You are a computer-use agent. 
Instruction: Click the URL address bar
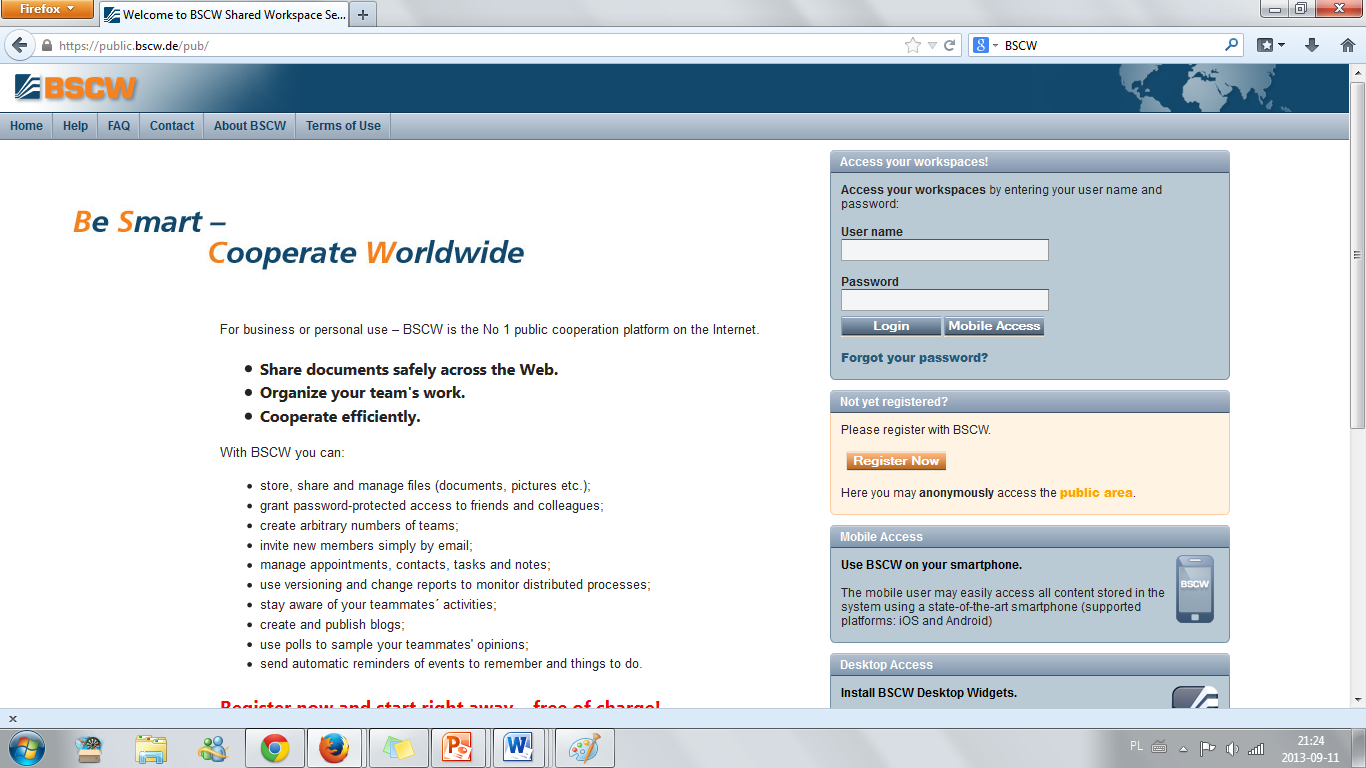pyautogui.click(x=480, y=45)
